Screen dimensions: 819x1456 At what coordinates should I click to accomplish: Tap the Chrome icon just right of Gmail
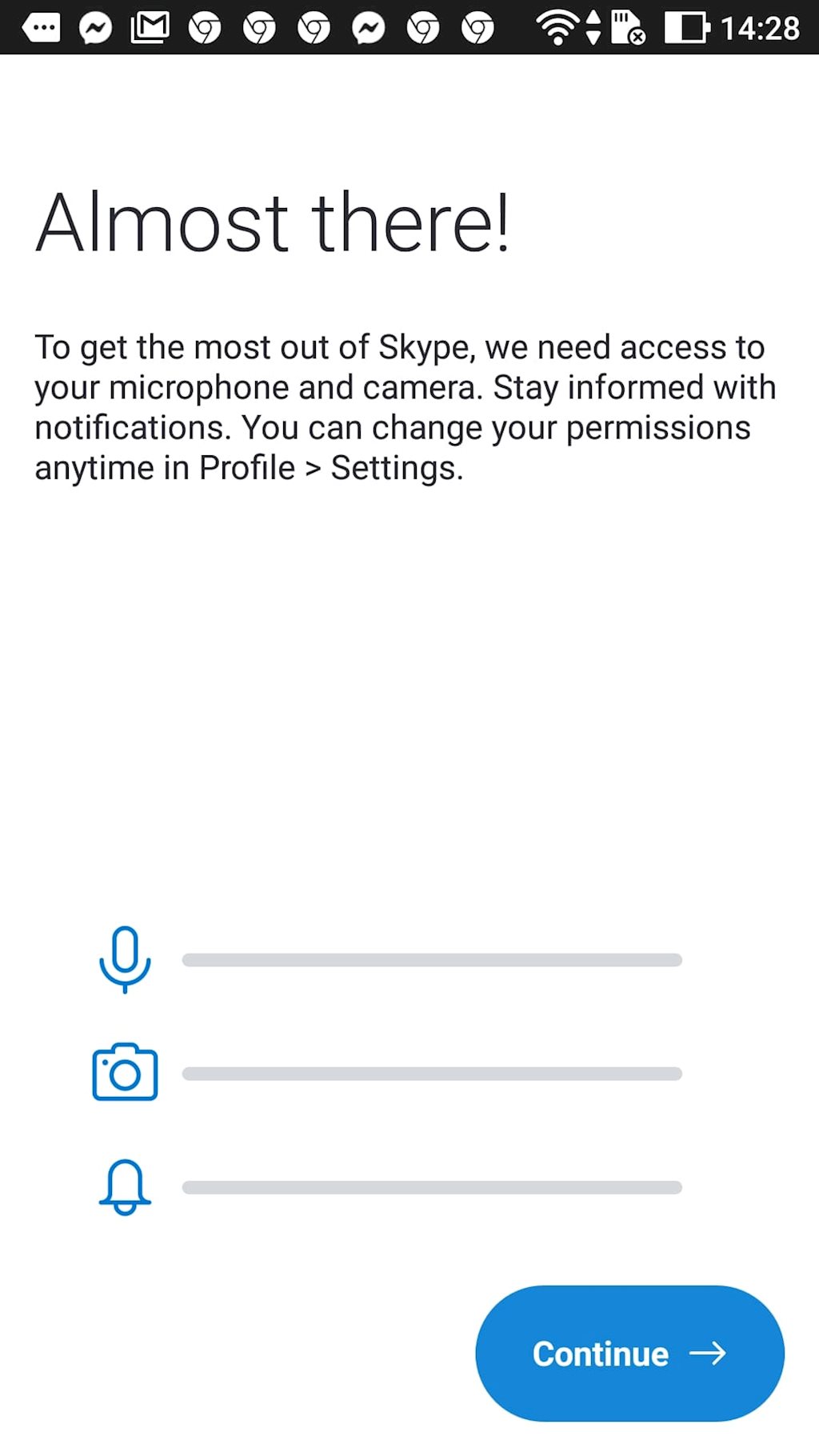205,29
